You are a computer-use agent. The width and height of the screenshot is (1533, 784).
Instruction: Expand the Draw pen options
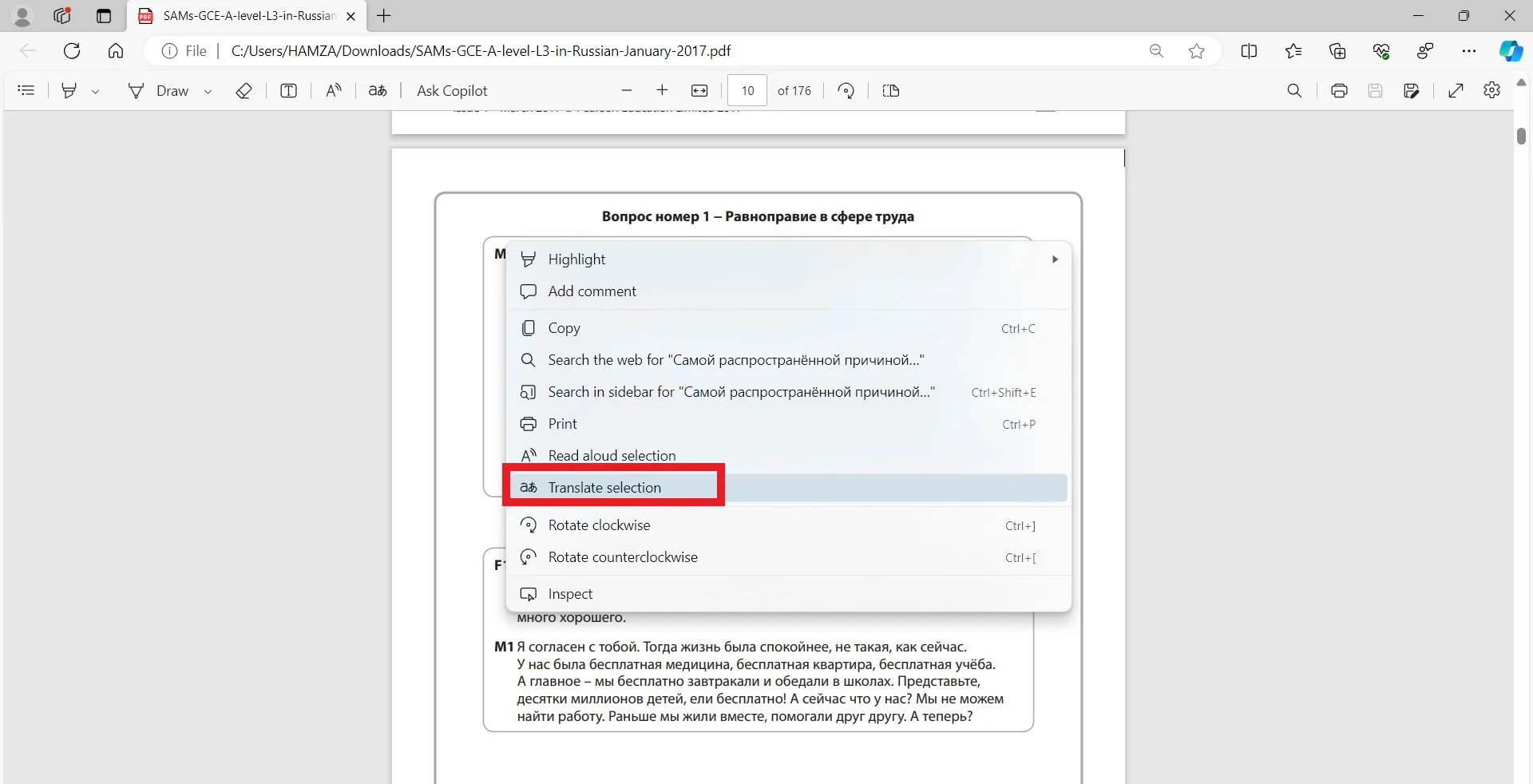pyautogui.click(x=208, y=90)
